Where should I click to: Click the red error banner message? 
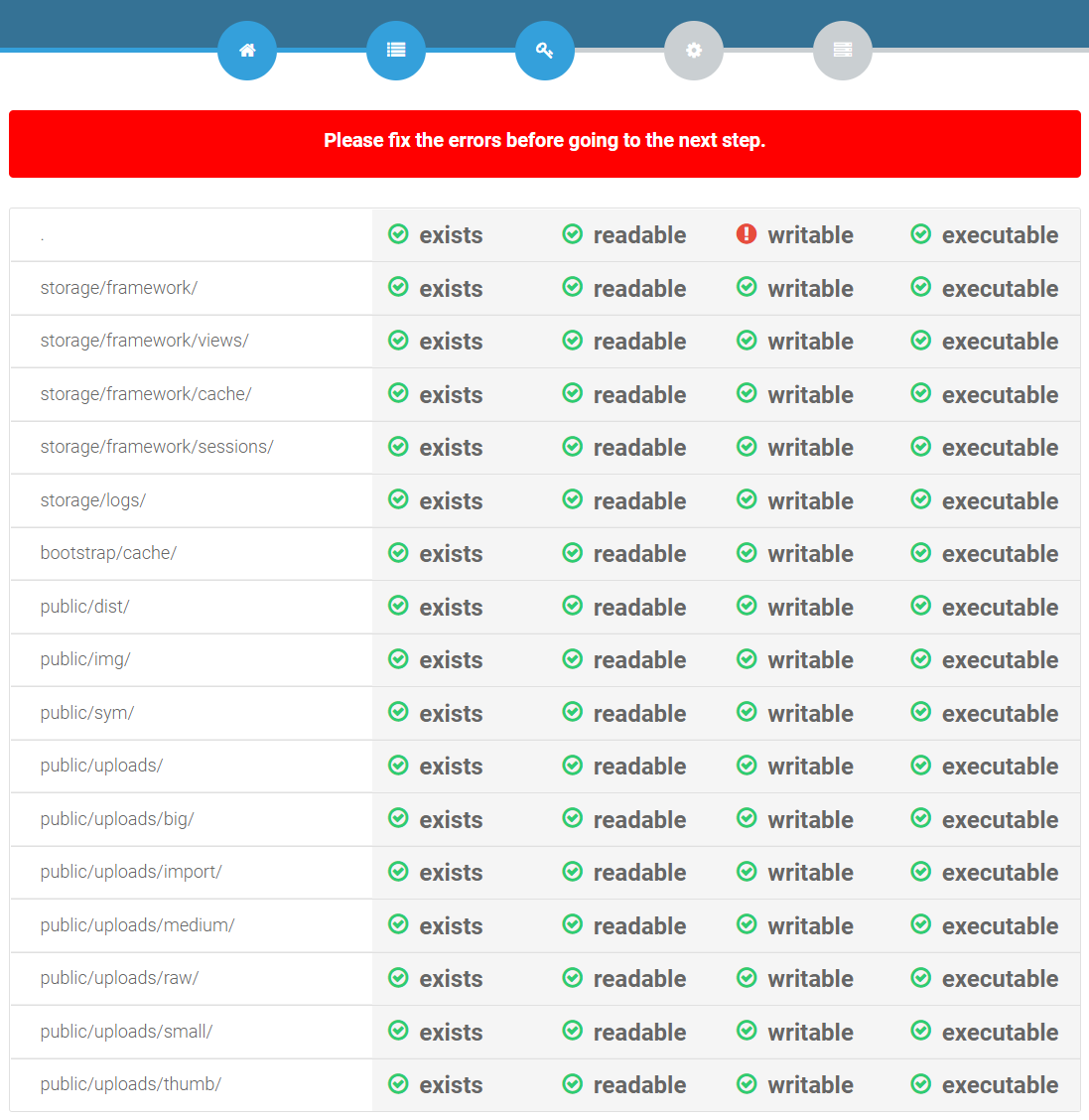pos(544,142)
